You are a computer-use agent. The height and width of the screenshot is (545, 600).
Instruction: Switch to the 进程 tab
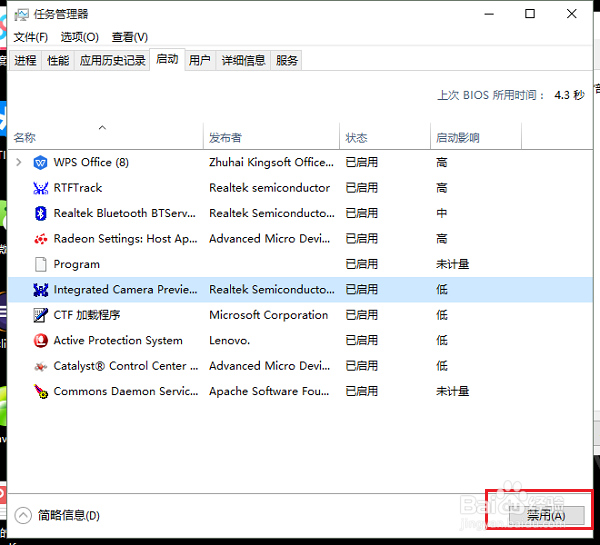pos(25,60)
